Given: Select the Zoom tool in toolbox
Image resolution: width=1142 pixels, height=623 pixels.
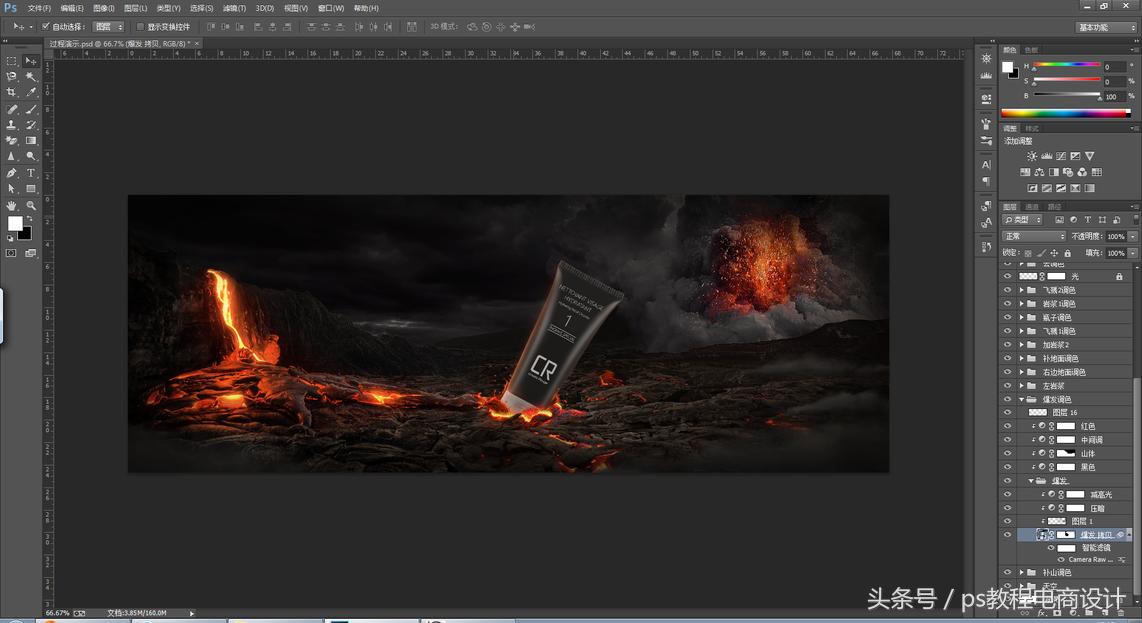Looking at the screenshot, I should point(31,205).
